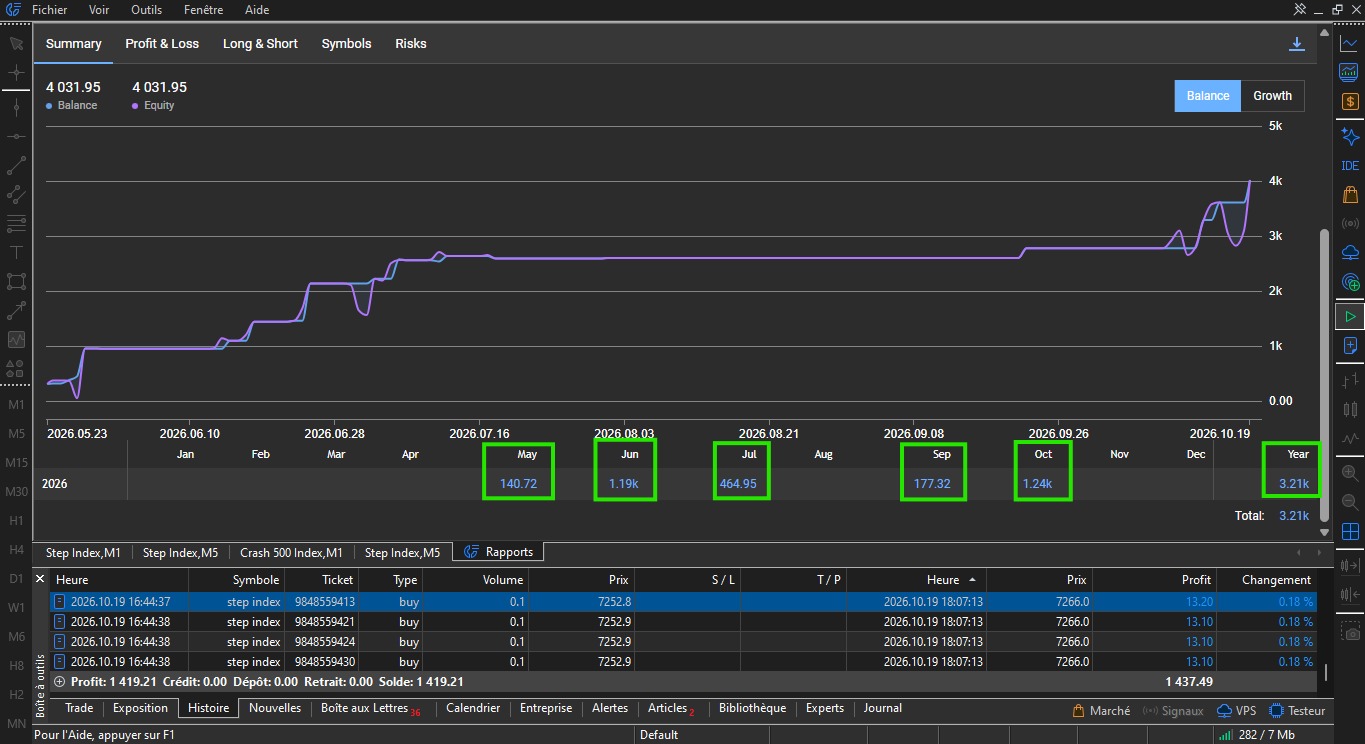
Task: Select the trendline drawing tool
Action: tap(16, 165)
